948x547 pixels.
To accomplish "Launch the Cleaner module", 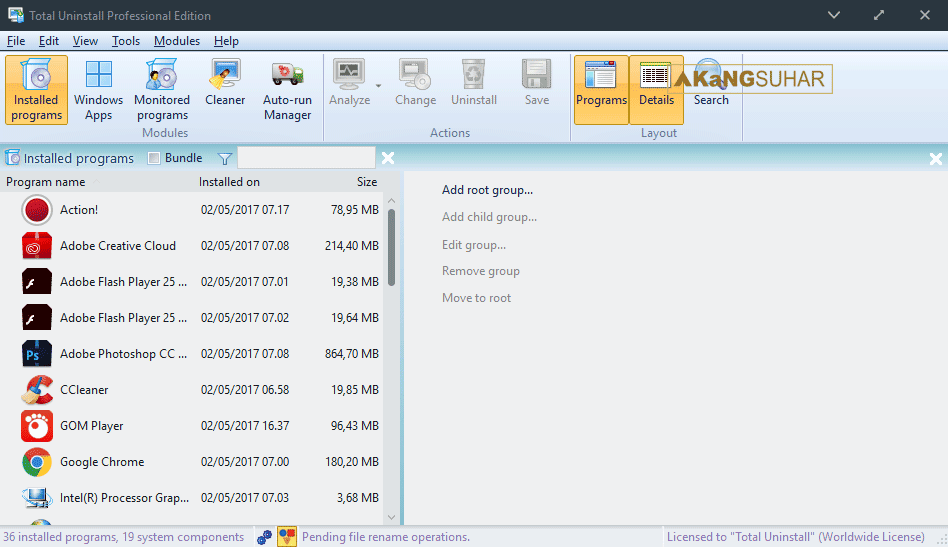I will 225,83.
